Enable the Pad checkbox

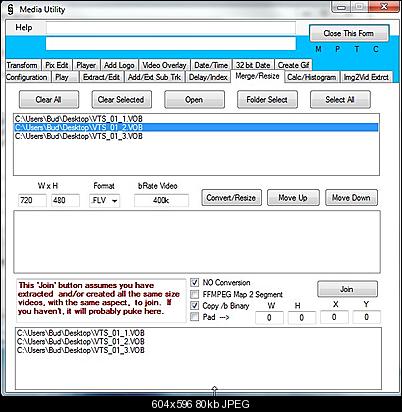pyautogui.click(x=195, y=317)
